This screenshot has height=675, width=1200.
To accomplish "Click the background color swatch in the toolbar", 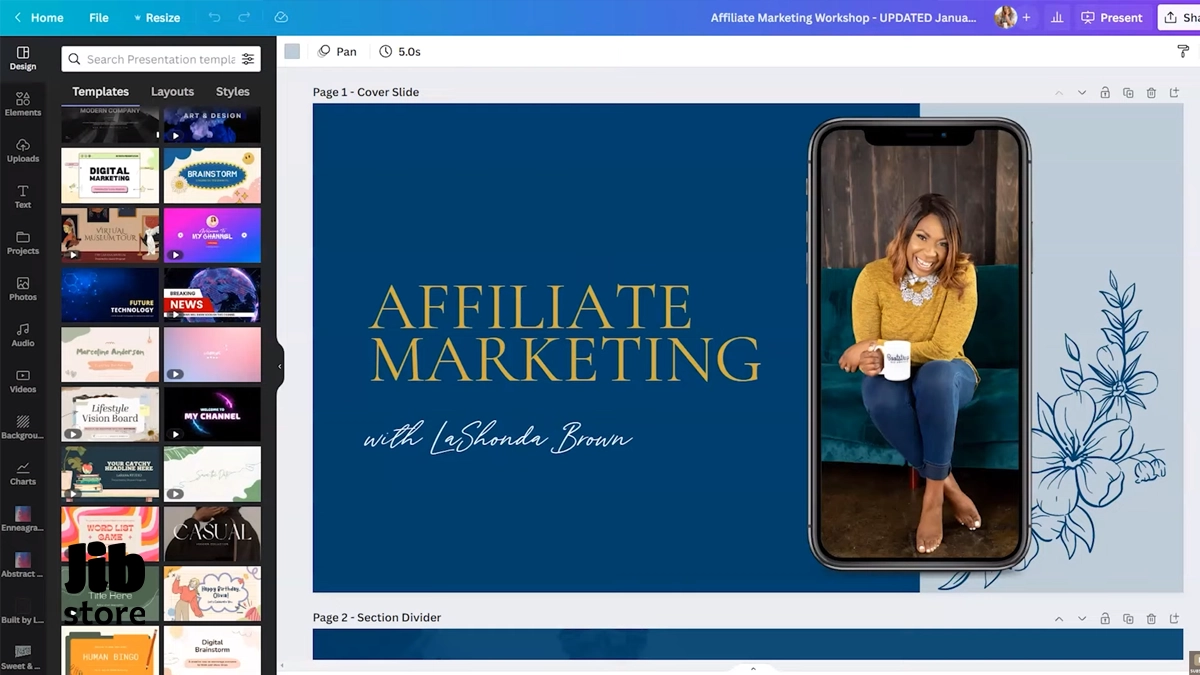I will (291, 50).
